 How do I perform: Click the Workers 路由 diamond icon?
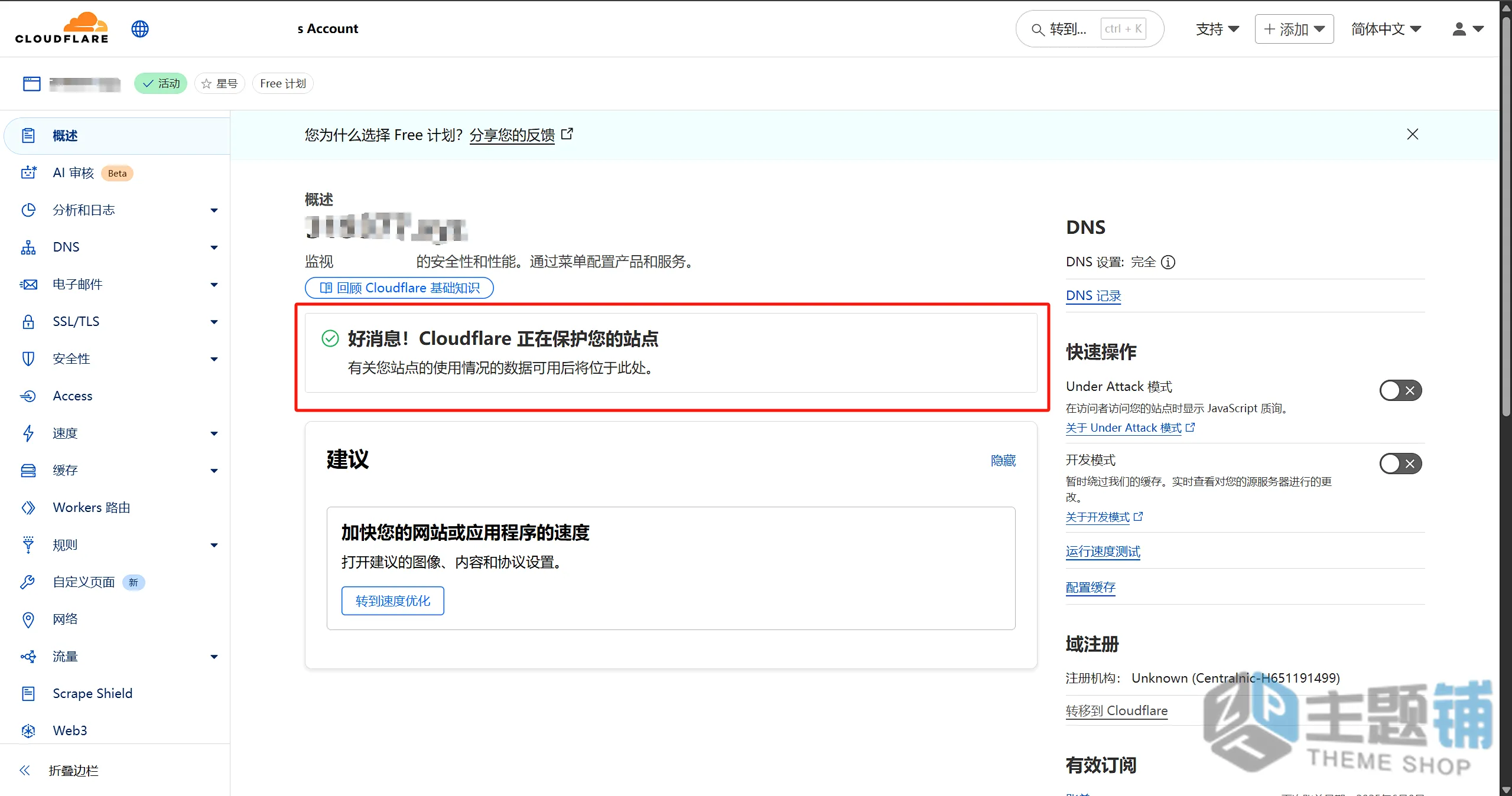tap(28, 508)
